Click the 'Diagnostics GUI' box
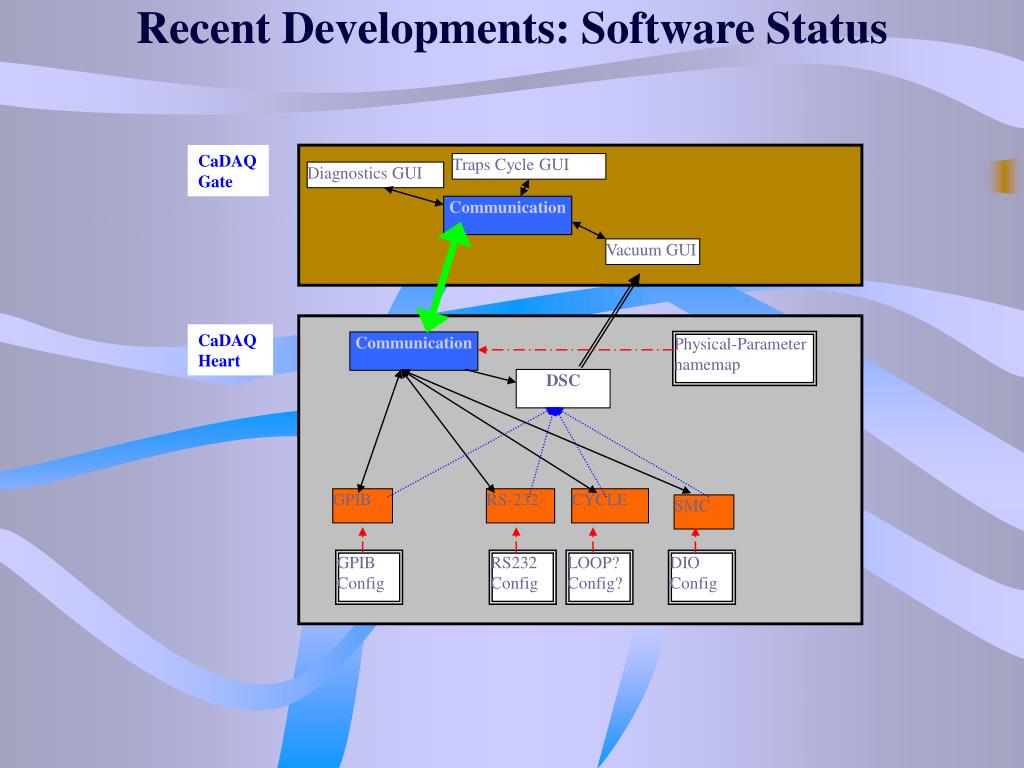The height and width of the screenshot is (768, 1024). (375, 174)
